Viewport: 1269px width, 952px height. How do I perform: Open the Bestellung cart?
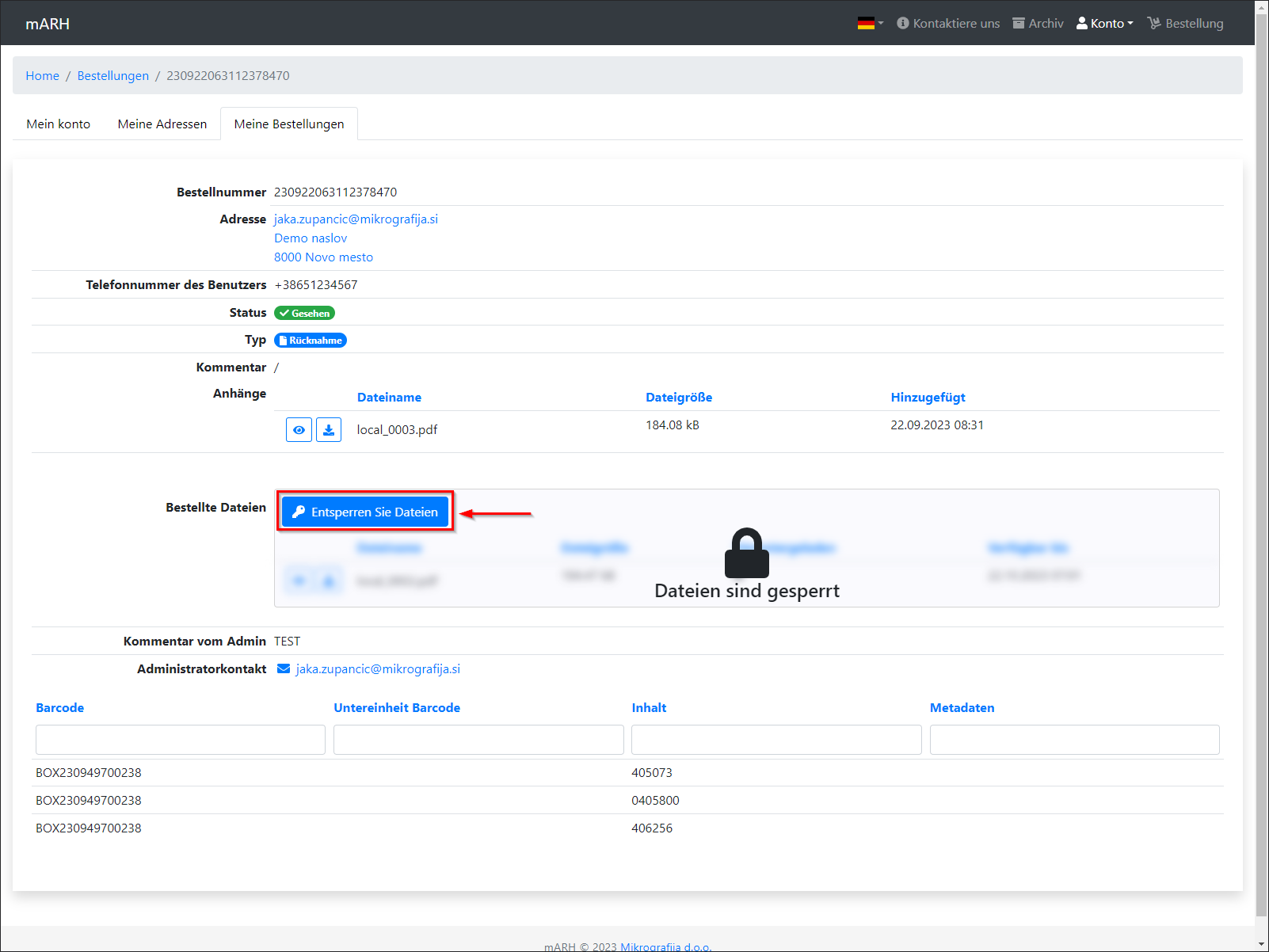pyautogui.click(x=1186, y=24)
